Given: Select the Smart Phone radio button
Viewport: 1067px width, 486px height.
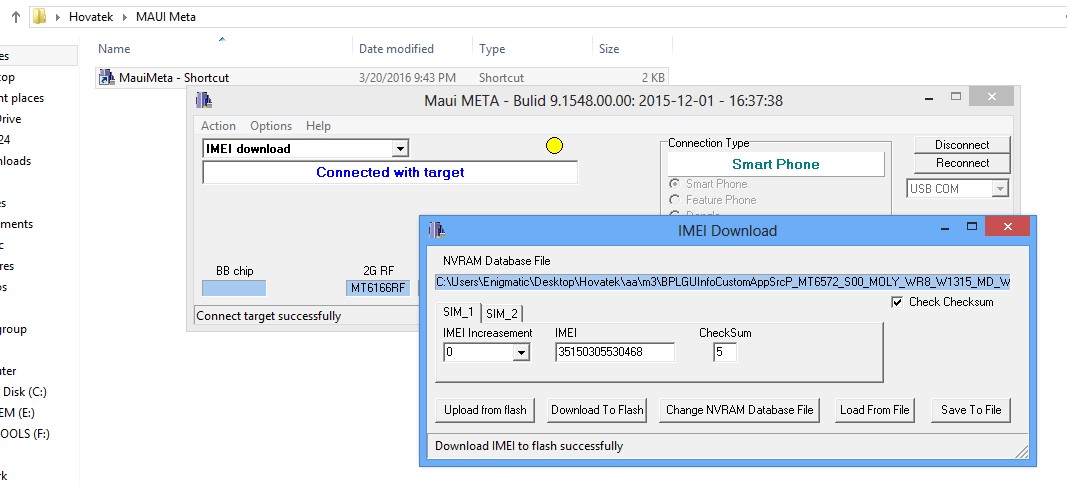Looking at the screenshot, I should point(674,184).
